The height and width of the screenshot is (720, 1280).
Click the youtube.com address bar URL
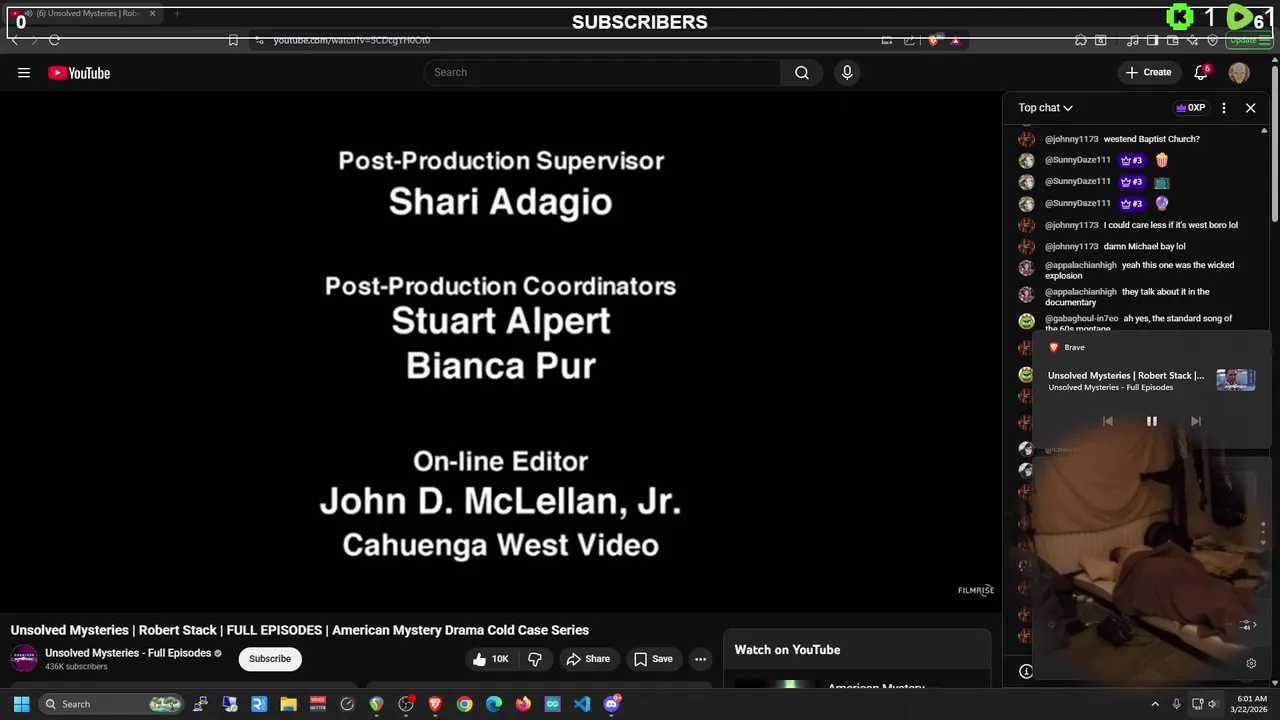[x=352, y=40]
